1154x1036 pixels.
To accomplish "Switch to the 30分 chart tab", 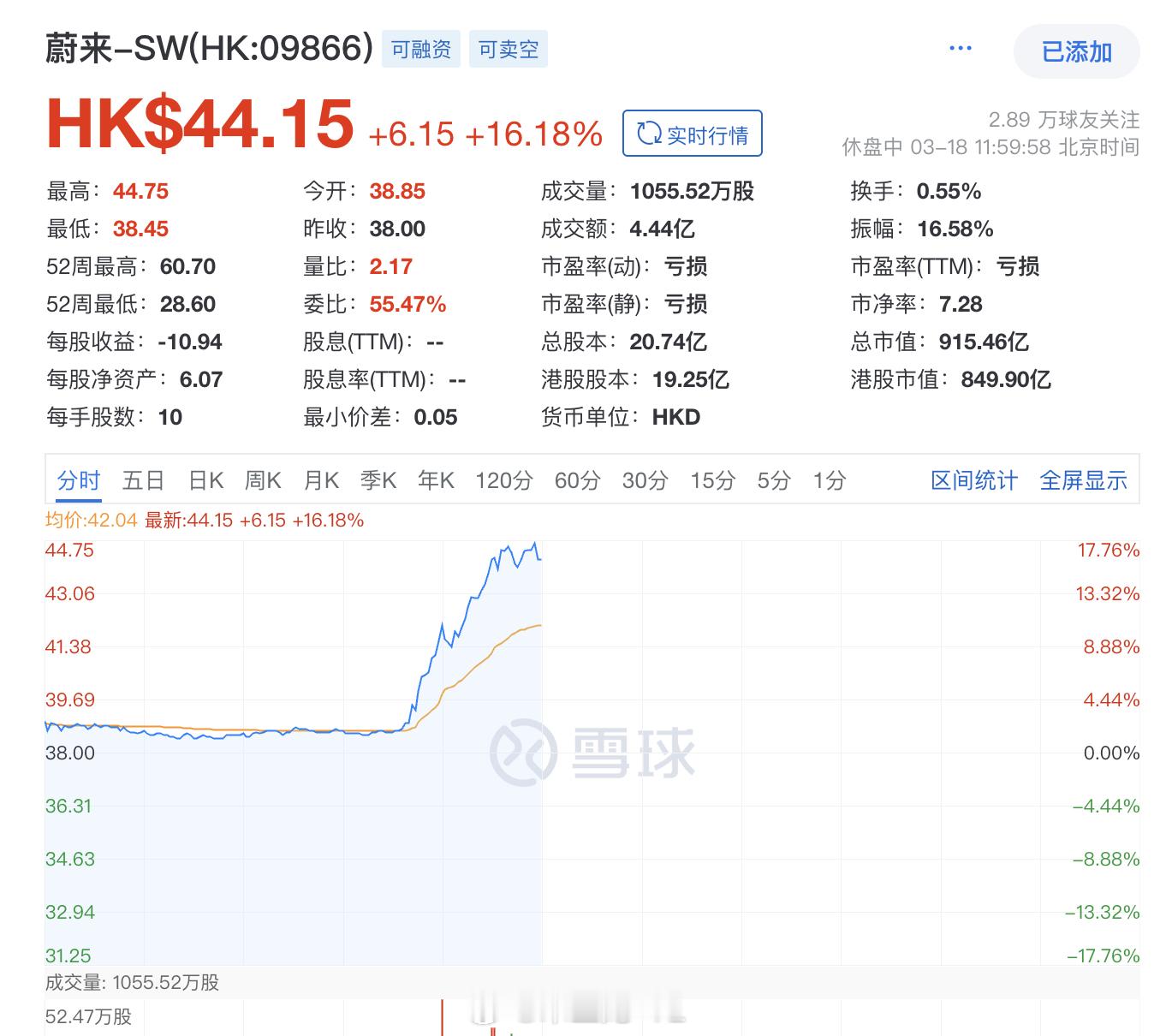I will click(645, 480).
